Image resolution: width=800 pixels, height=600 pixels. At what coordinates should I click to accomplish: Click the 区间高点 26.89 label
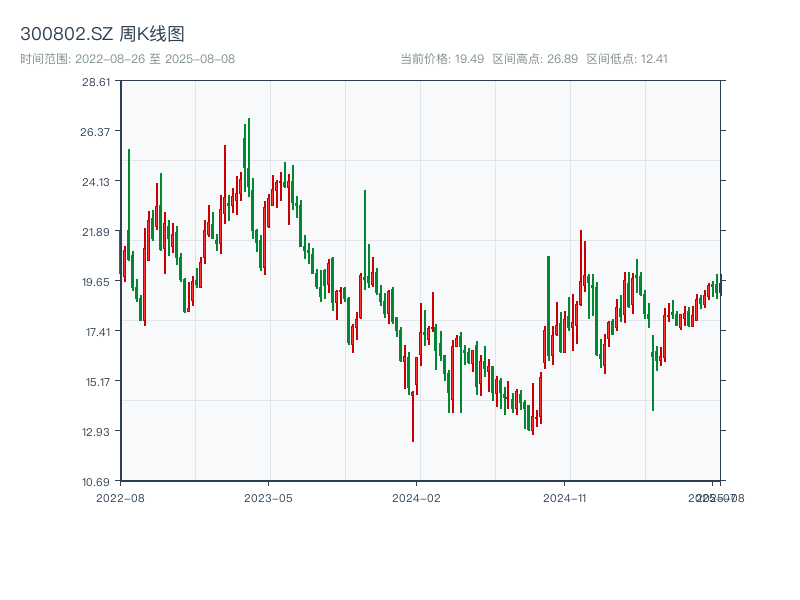click(x=535, y=59)
